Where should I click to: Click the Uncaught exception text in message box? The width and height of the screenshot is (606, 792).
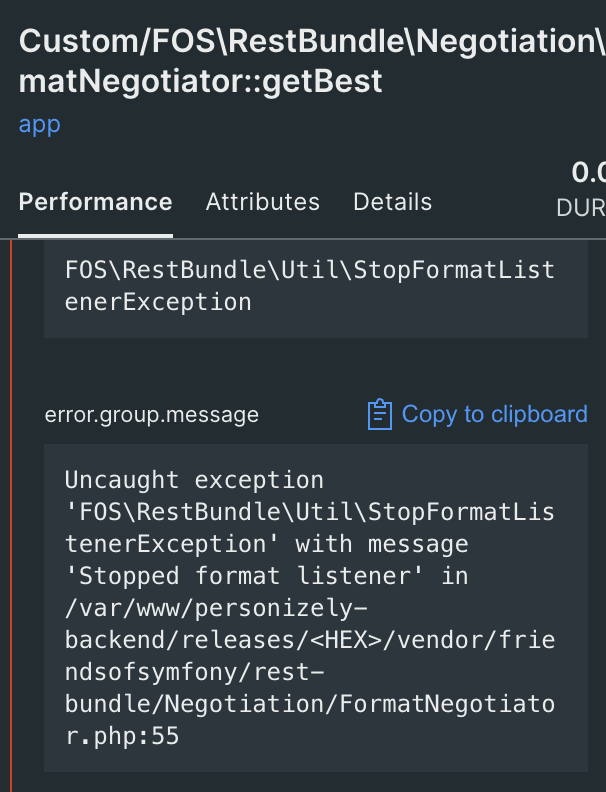(x=194, y=480)
